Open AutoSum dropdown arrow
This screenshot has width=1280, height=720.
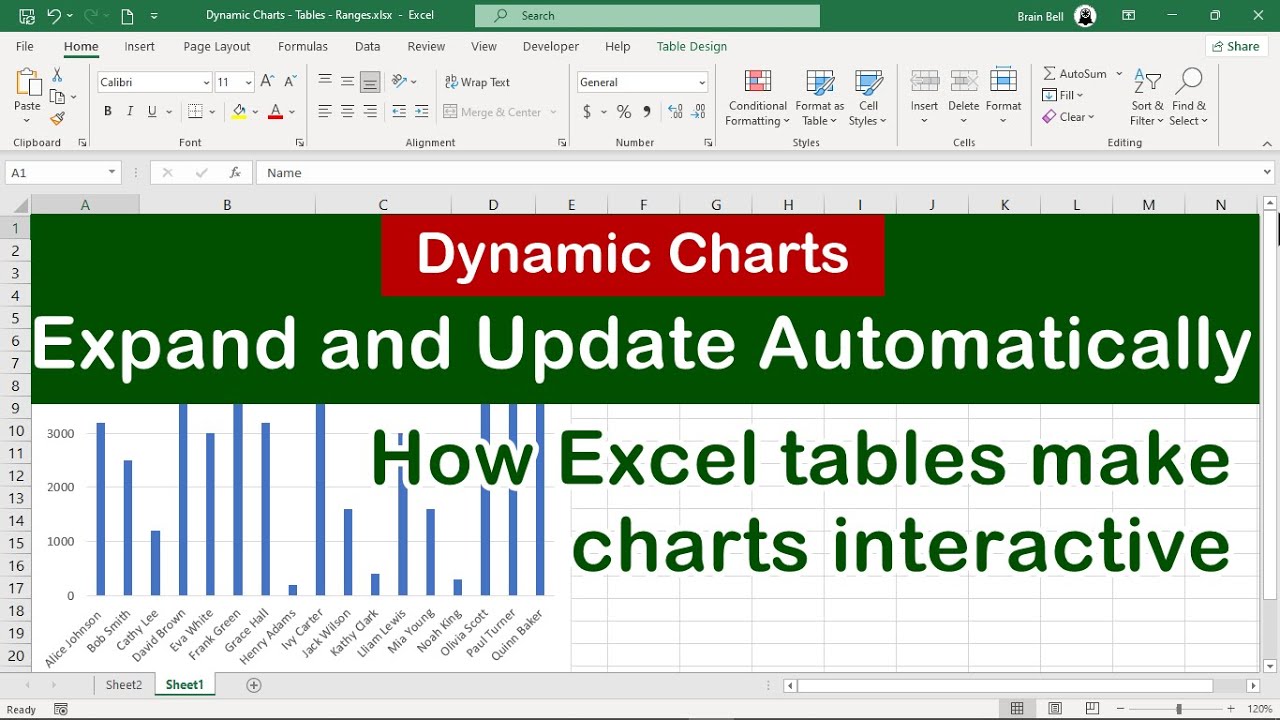point(1119,74)
